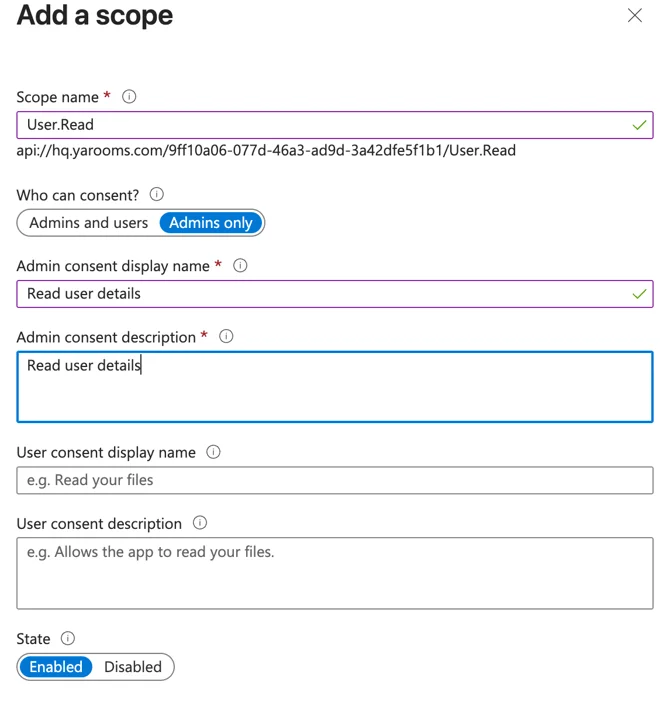Click info icon next to State label
The width and height of the screenshot is (670, 713).
68,638
